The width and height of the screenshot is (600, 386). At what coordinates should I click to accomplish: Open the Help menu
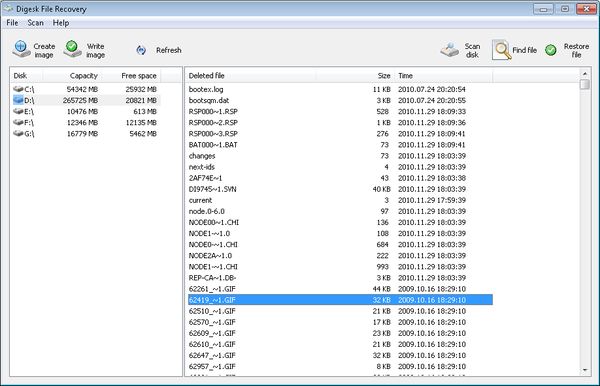(x=61, y=23)
